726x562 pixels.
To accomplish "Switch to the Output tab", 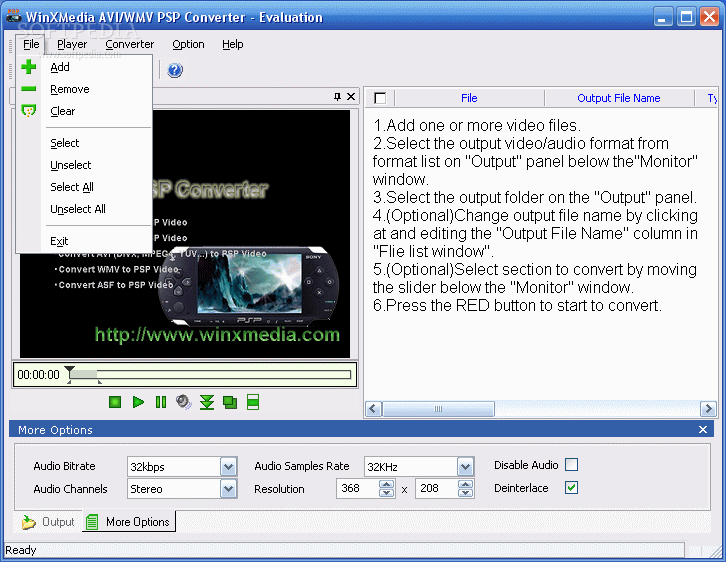I will 48,522.
